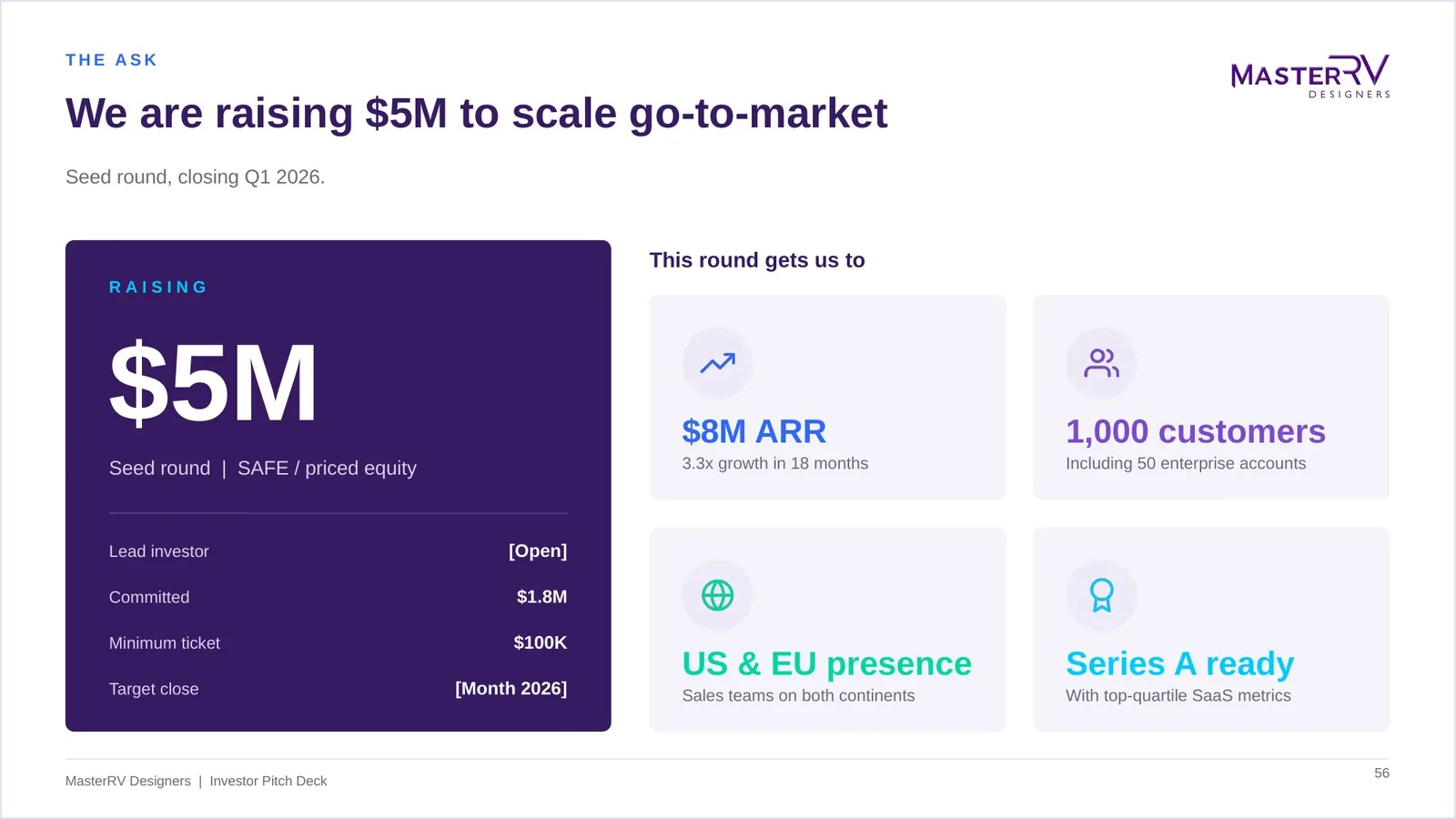The width and height of the screenshot is (1456, 819).
Task: Click 'With top-quartile SaaS metrics' caption
Action: (1178, 695)
